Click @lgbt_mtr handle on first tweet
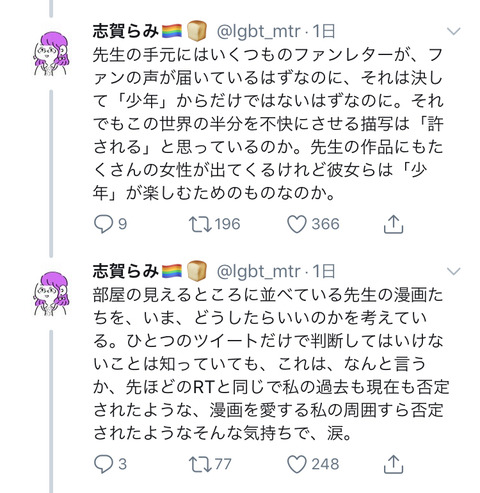Screen dimensions: 480x493 click(x=258, y=32)
